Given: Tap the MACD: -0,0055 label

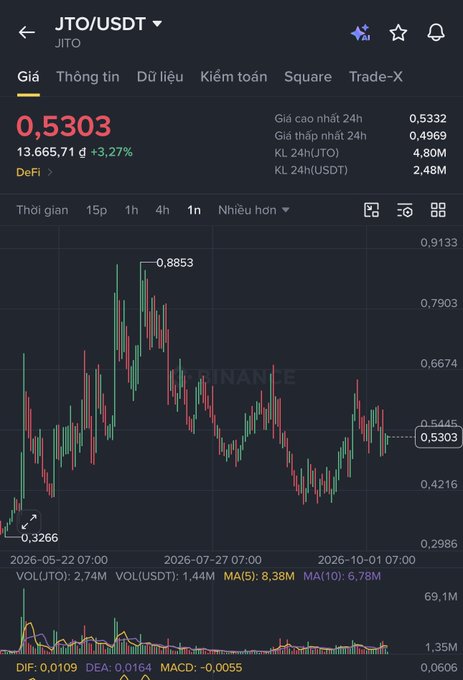Looking at the screenshot, I should click(201, 667).
